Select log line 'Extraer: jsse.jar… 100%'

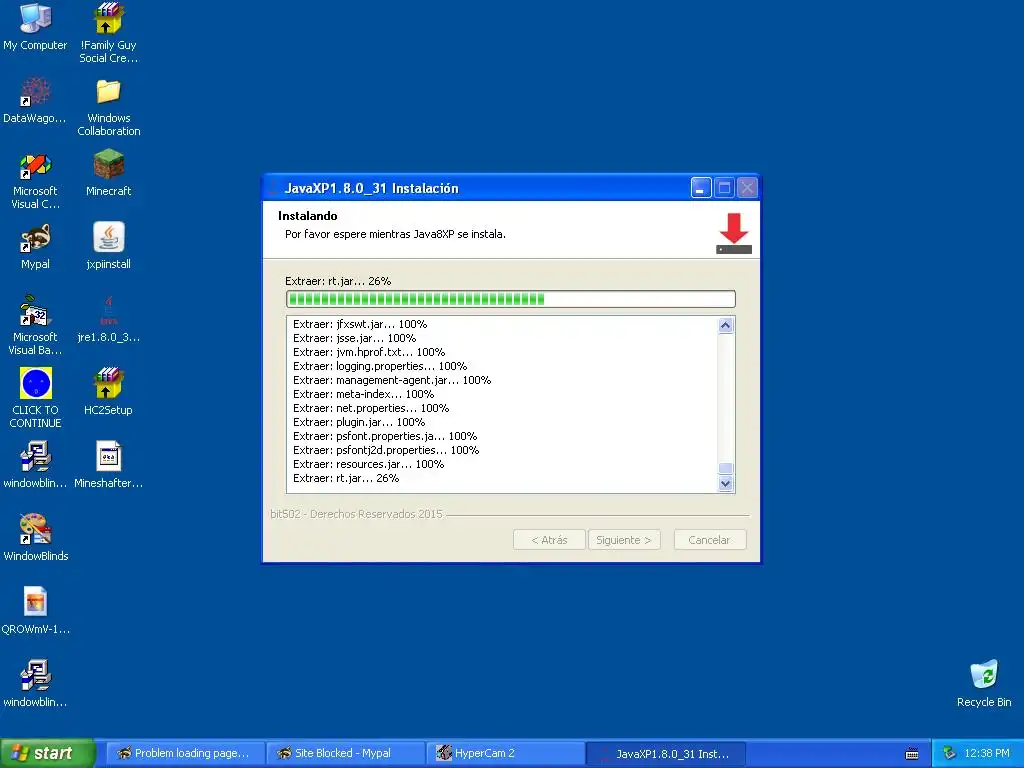[354, 338]
